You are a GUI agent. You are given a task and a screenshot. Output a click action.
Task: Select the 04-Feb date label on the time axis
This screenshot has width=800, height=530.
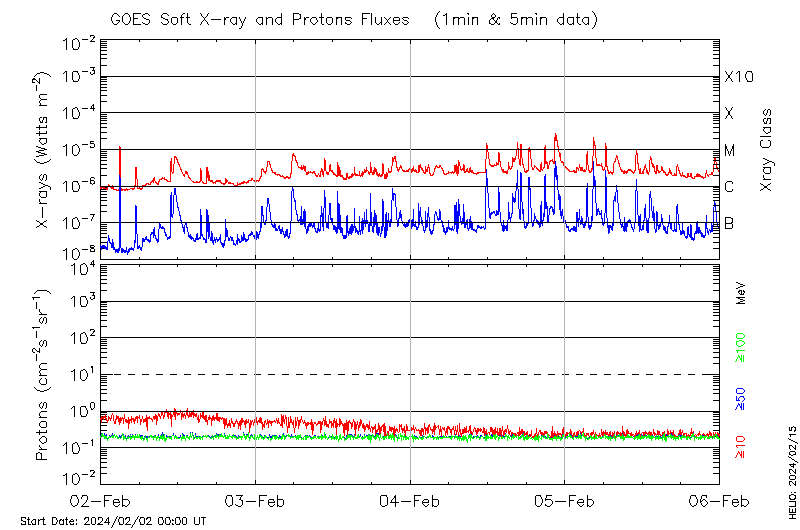(x=410, y=500)
